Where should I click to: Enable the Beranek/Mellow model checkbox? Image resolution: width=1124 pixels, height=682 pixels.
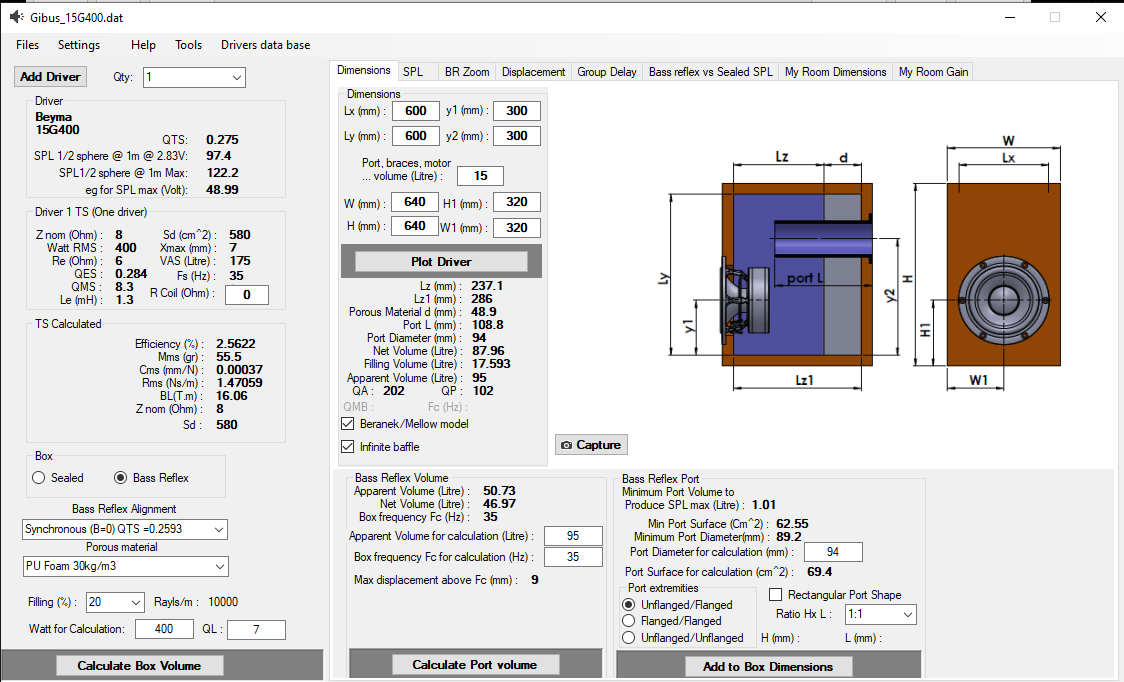pos(349,424)
